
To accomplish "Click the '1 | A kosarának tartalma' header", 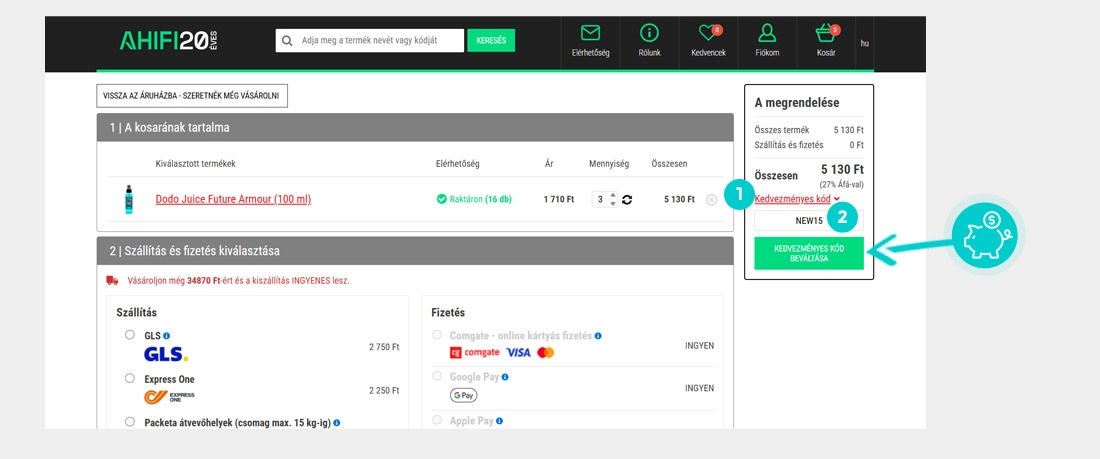I will (x=415, y=128).
